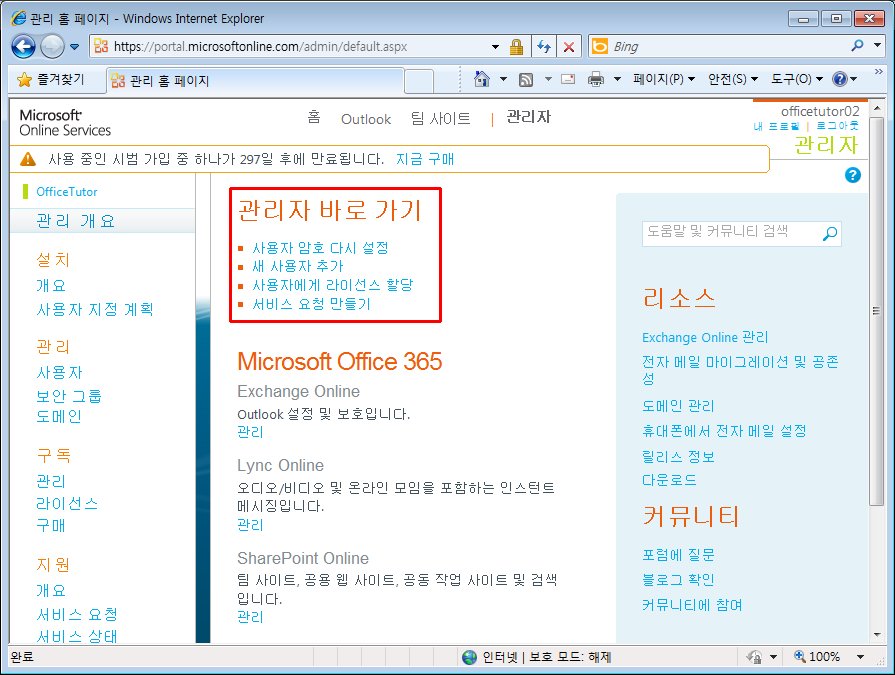Go to the 팀 사이트 navigation tab
Image resolution: width=895 pixels, height=675 pixels.
point(440,118)
